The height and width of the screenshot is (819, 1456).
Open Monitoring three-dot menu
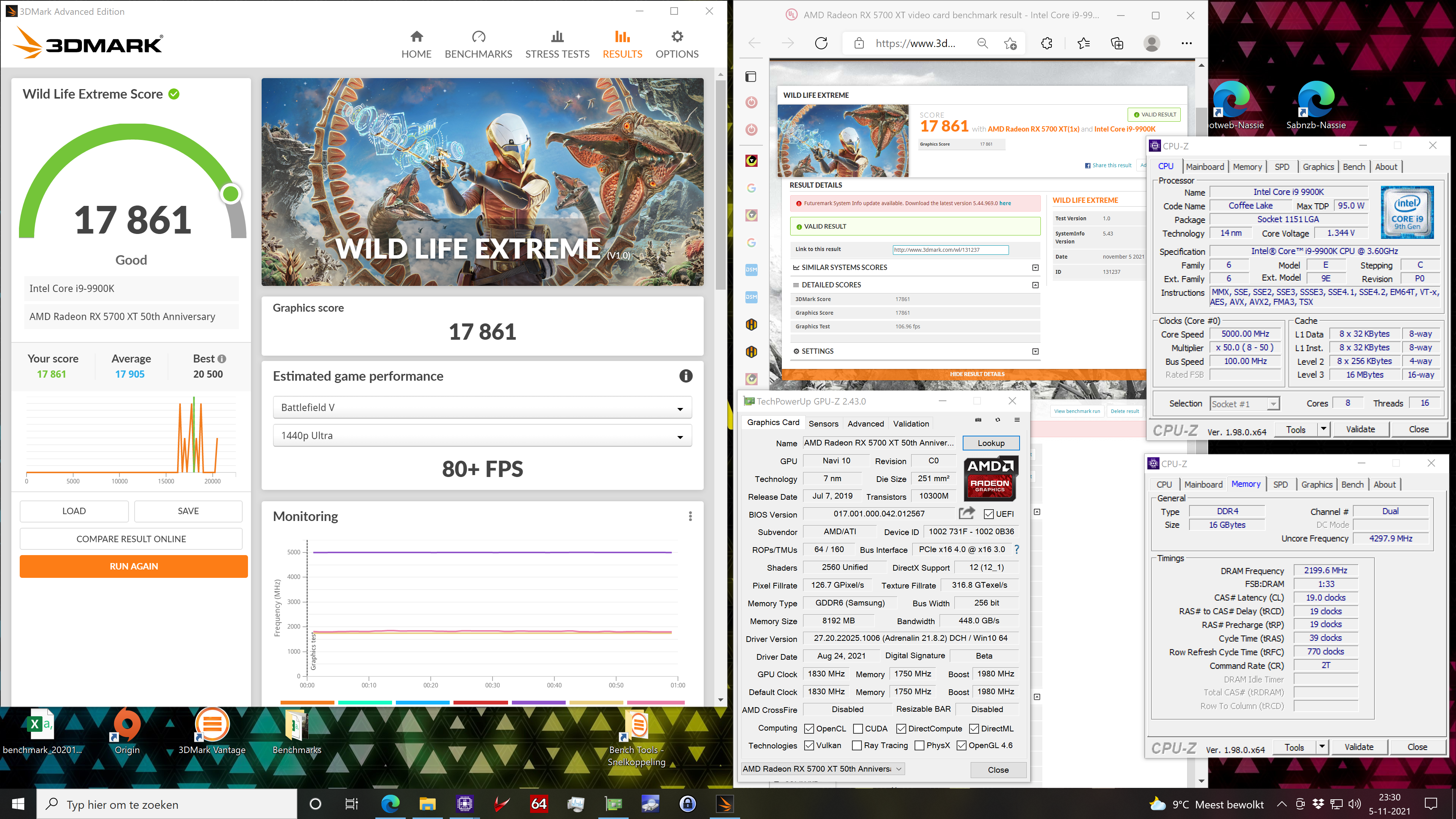pyautogui.click(x=690, y=516)
